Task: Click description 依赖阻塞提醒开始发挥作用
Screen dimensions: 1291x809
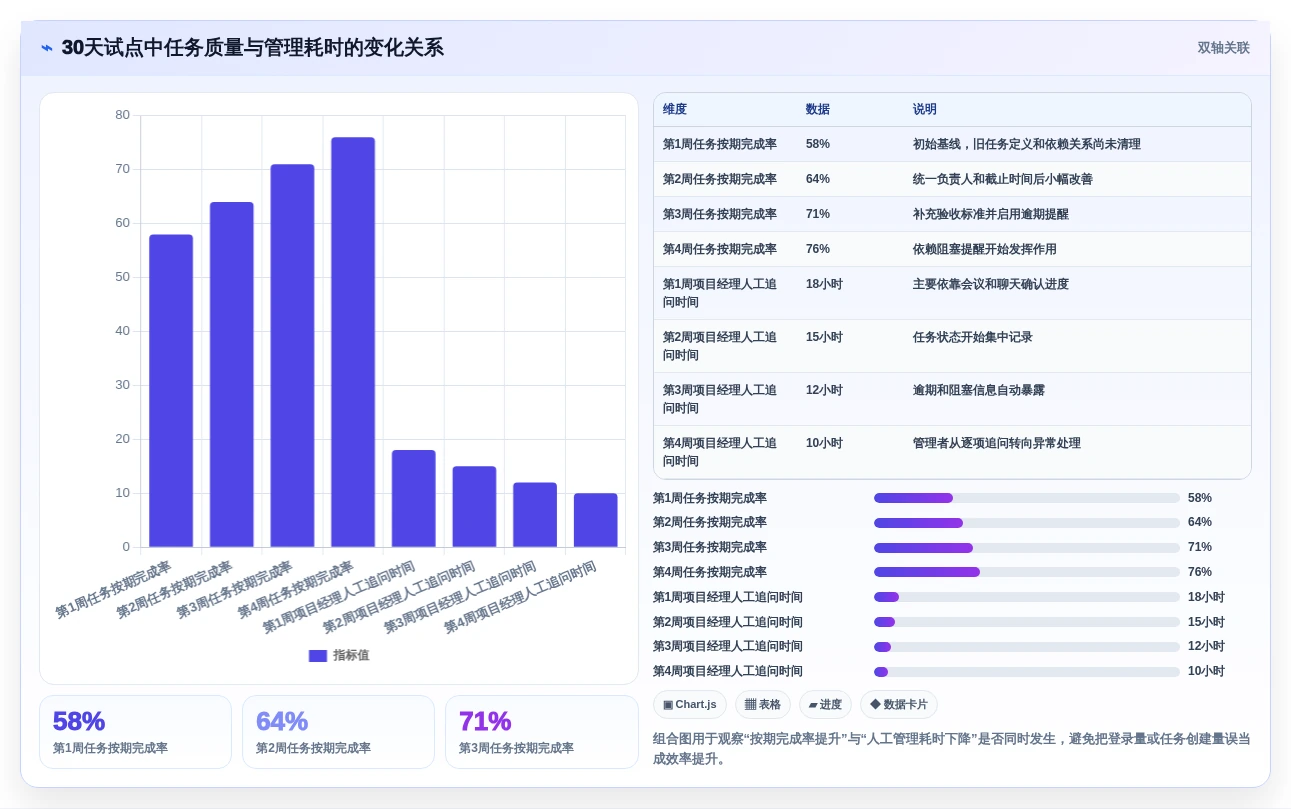Action: tap(985, 249)
